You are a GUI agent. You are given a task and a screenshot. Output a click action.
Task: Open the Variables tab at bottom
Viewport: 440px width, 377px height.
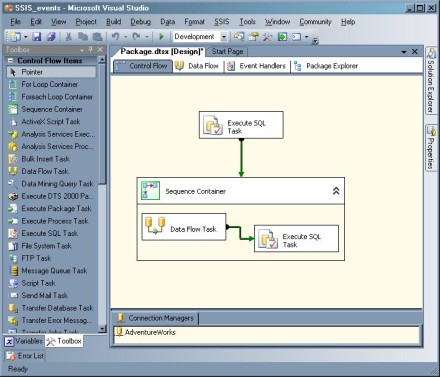(24, 341)
